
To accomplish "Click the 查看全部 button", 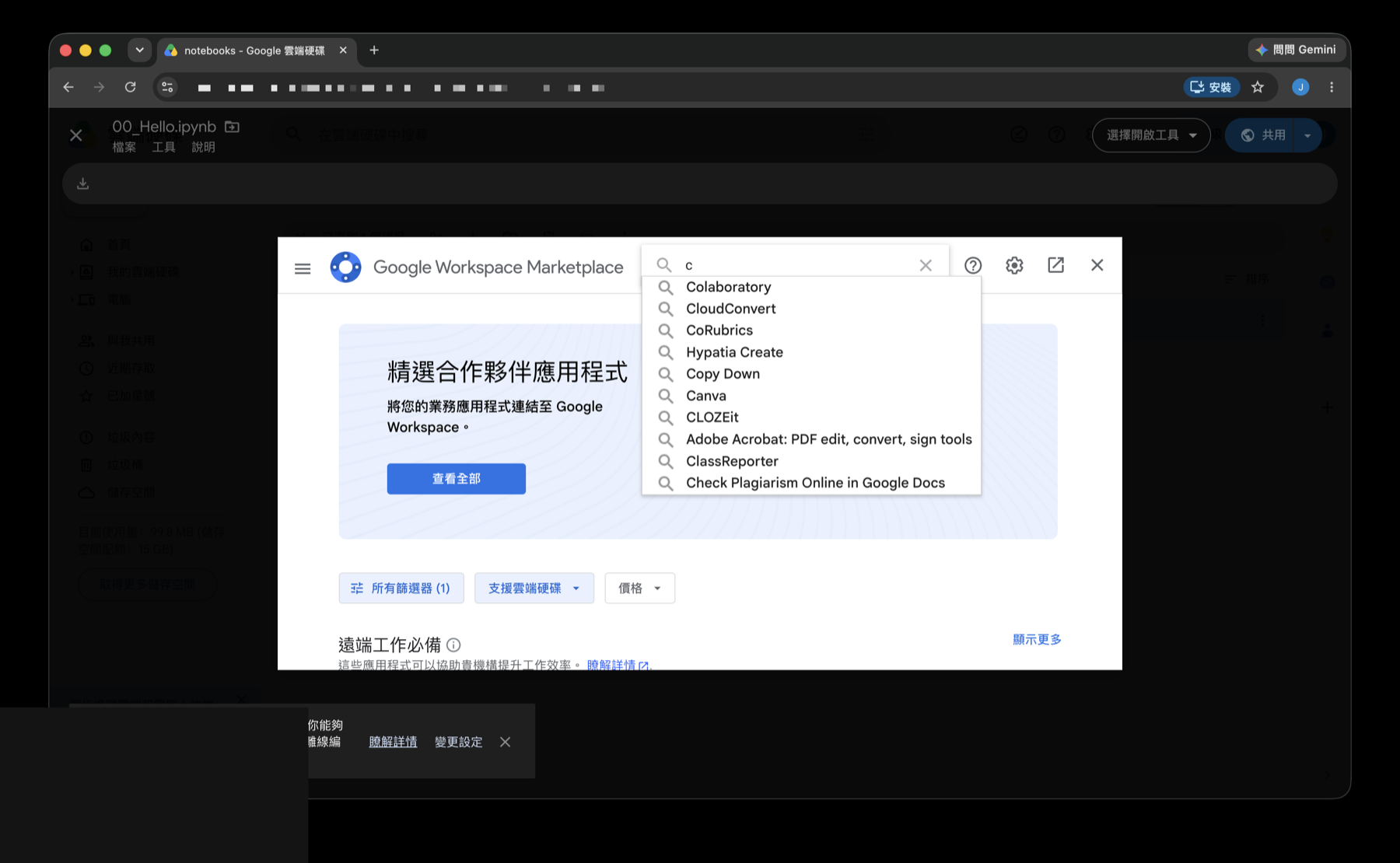I will (x=457, y=479).
